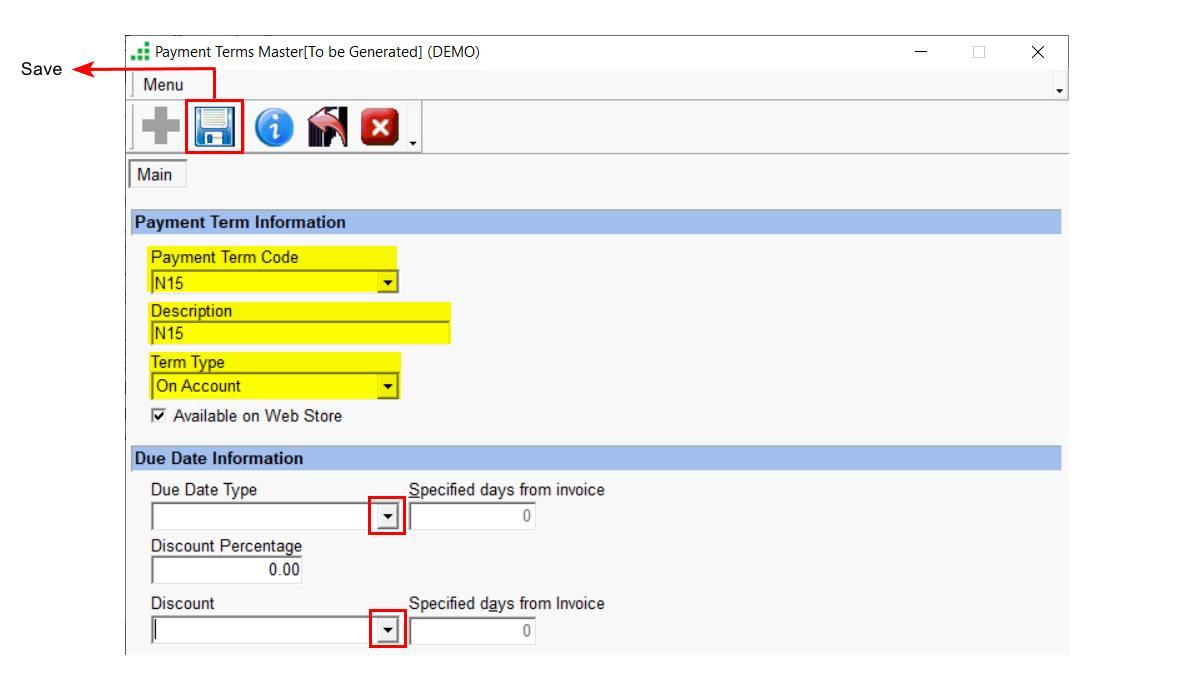Expand the Due Date Type dropdown
This screenshot has width=1185, height=682.
click(x=387, y=517)
